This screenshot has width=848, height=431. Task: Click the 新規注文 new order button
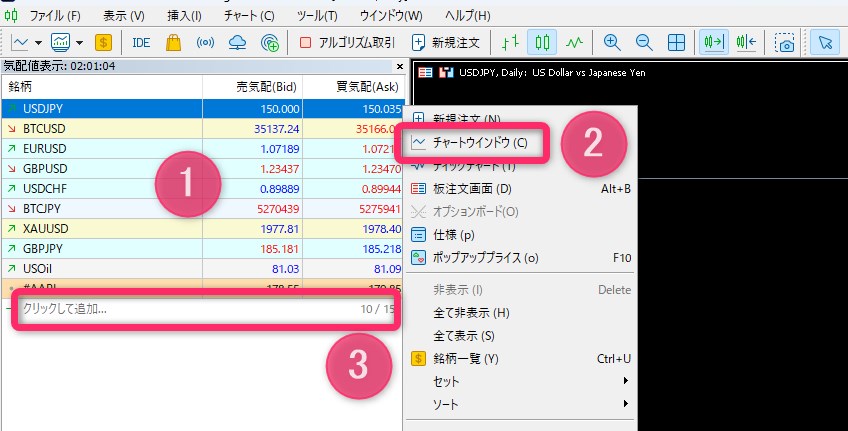(446, 42)
